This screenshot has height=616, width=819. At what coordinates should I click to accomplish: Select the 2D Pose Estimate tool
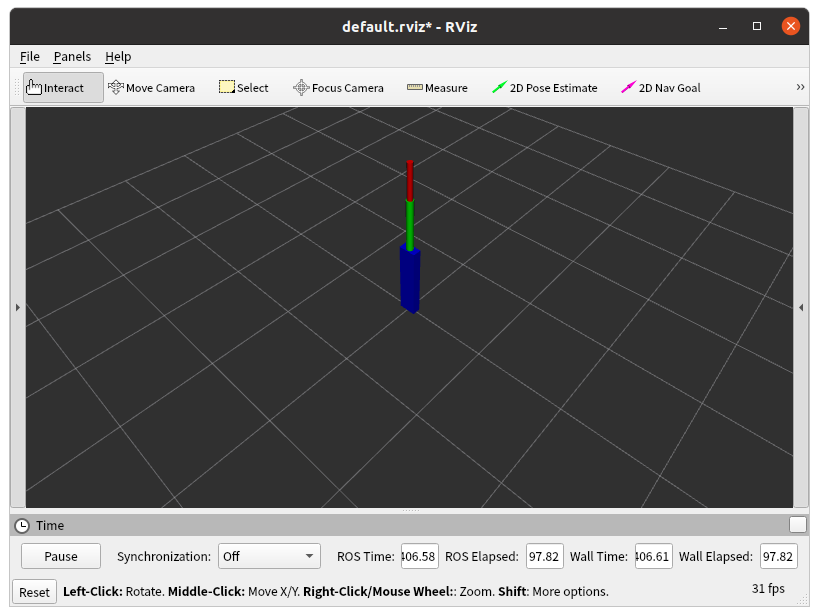(544, 88)
